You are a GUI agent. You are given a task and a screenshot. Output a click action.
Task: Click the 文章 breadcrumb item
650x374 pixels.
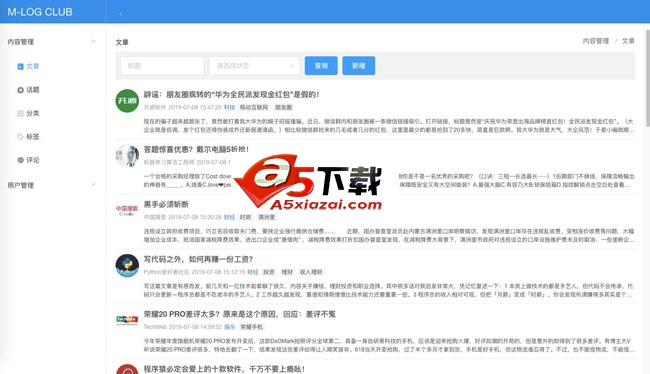coord(628,41)
